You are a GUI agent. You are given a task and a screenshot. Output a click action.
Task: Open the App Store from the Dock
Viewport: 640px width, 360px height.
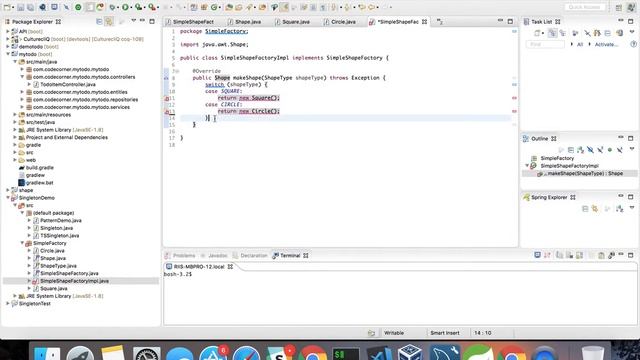(x=213, y=353)
